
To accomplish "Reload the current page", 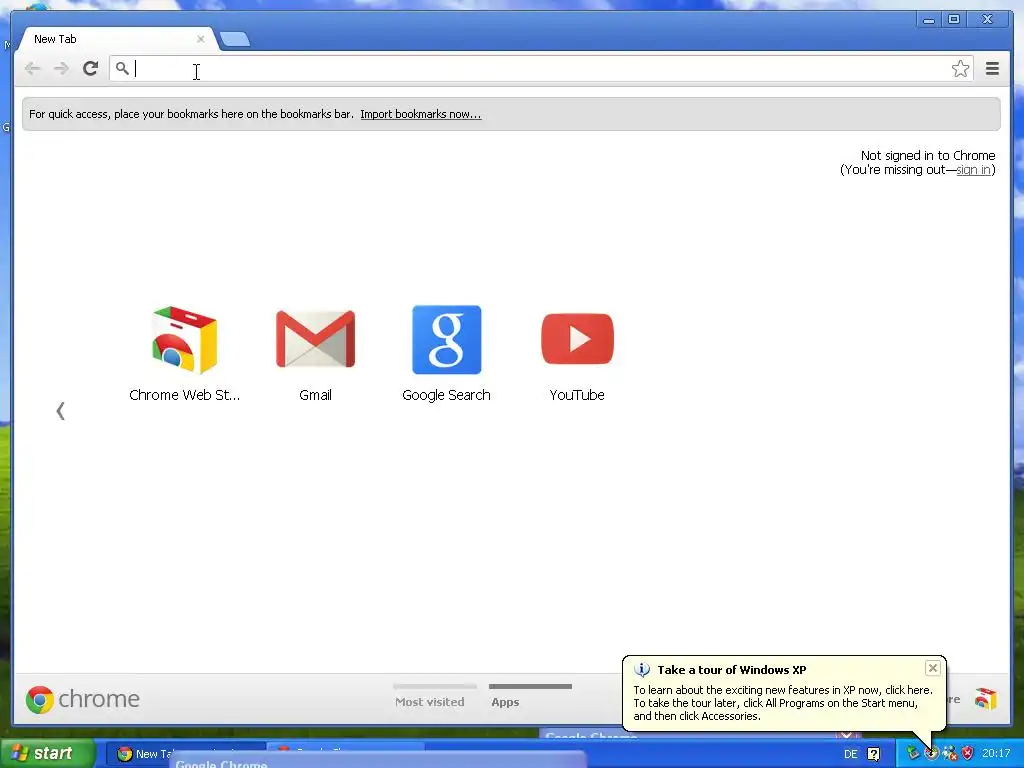I will point(91,68).
